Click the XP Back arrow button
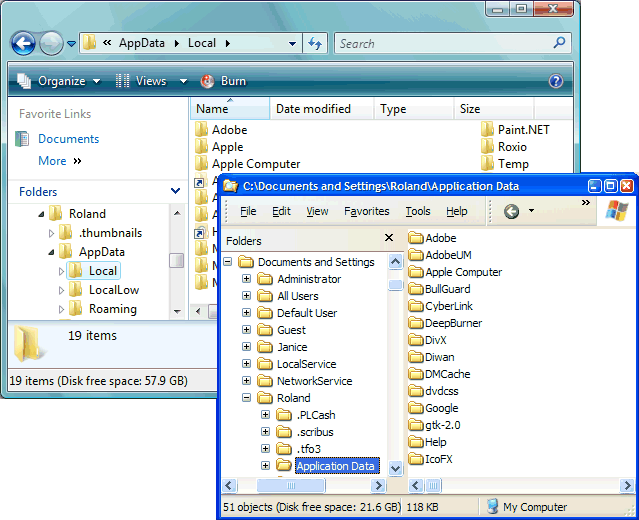Viewport: 639px width, 520px height. tap(511, 211)
